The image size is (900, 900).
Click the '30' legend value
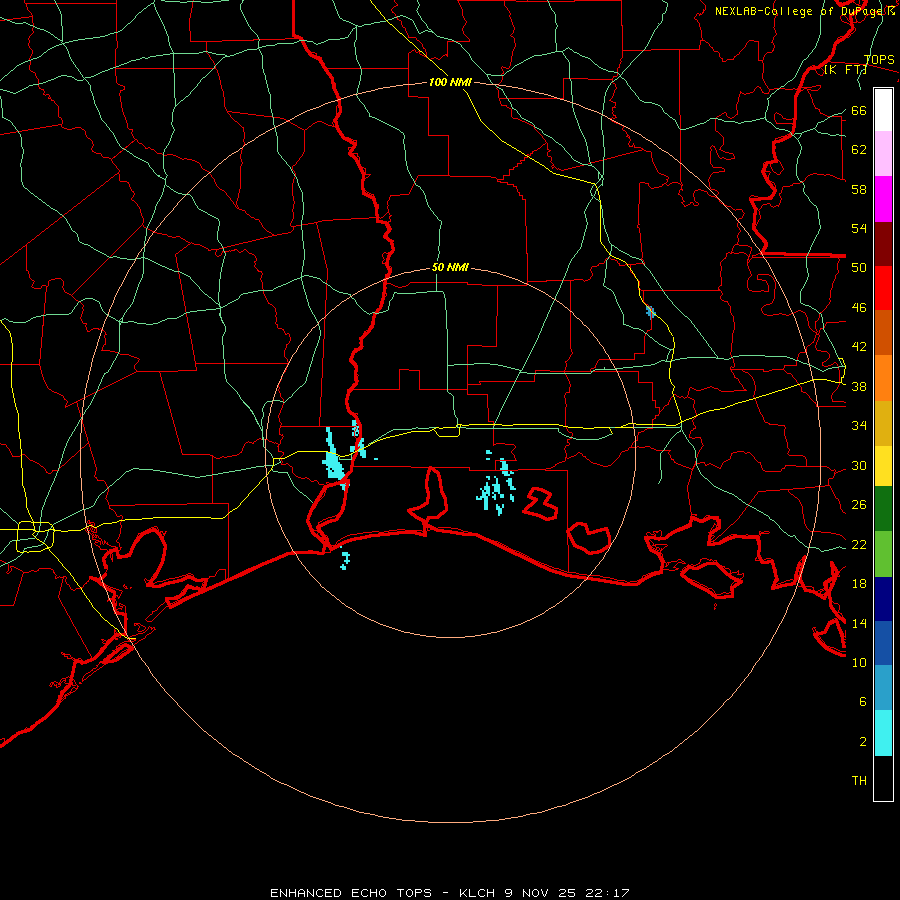pos(859,465)
